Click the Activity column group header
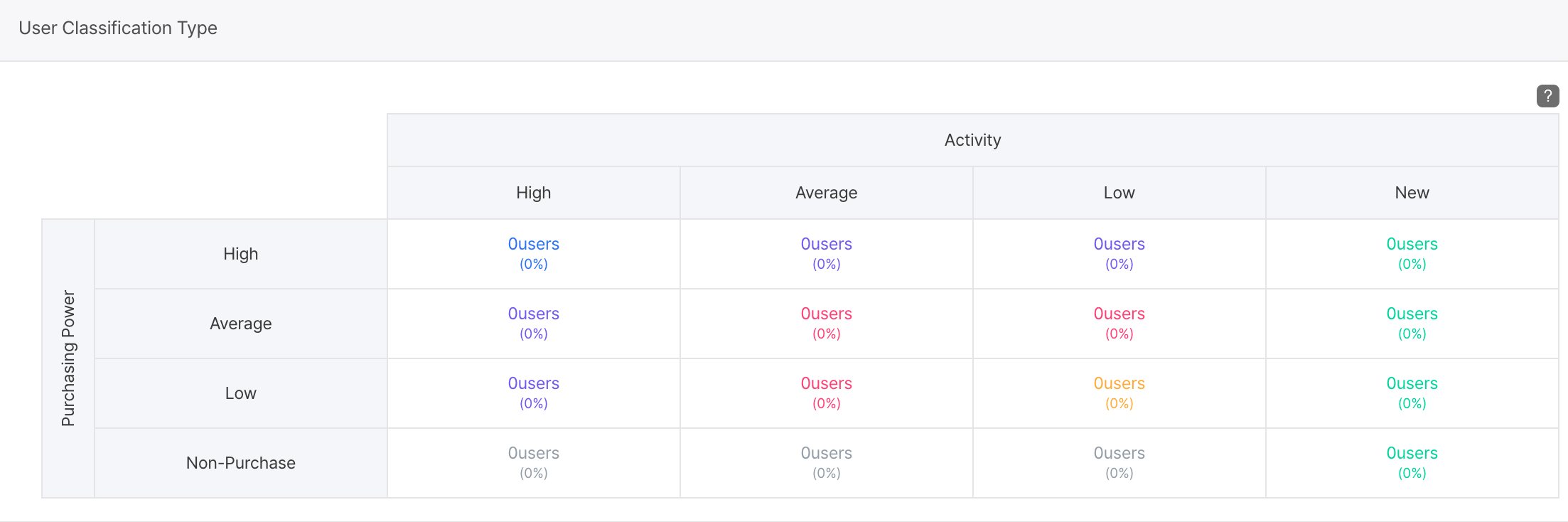The width and height of the screenshot is (1568, 522). 972,140
